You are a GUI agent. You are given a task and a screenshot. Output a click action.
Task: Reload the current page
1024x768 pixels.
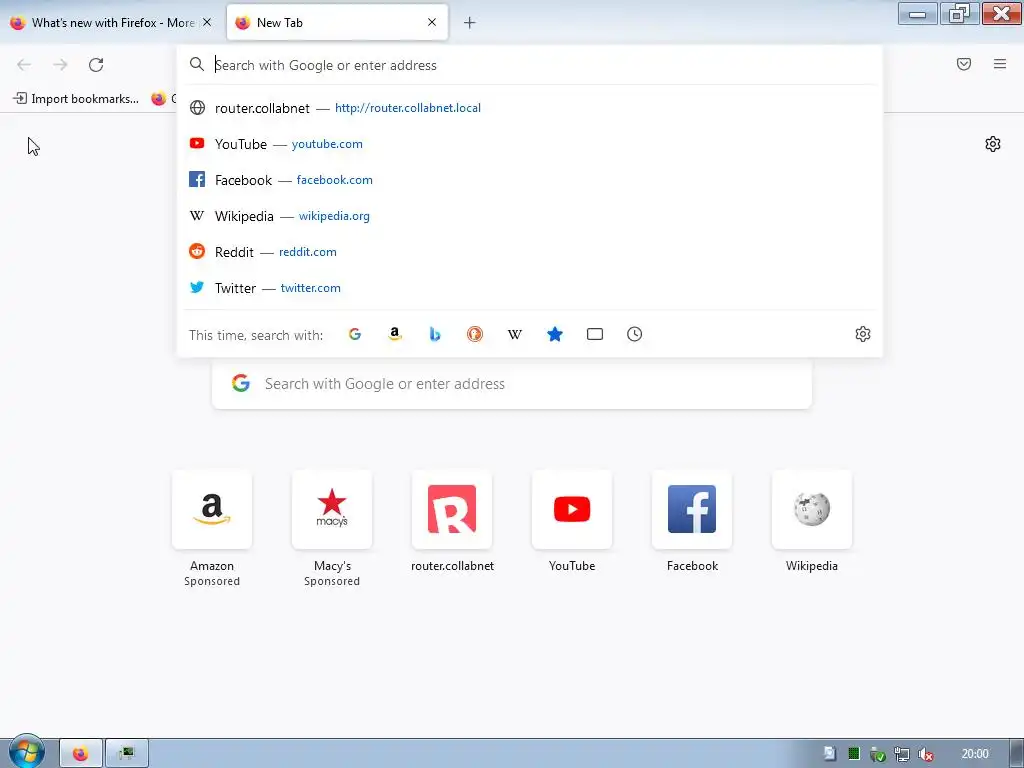[96, 65]
